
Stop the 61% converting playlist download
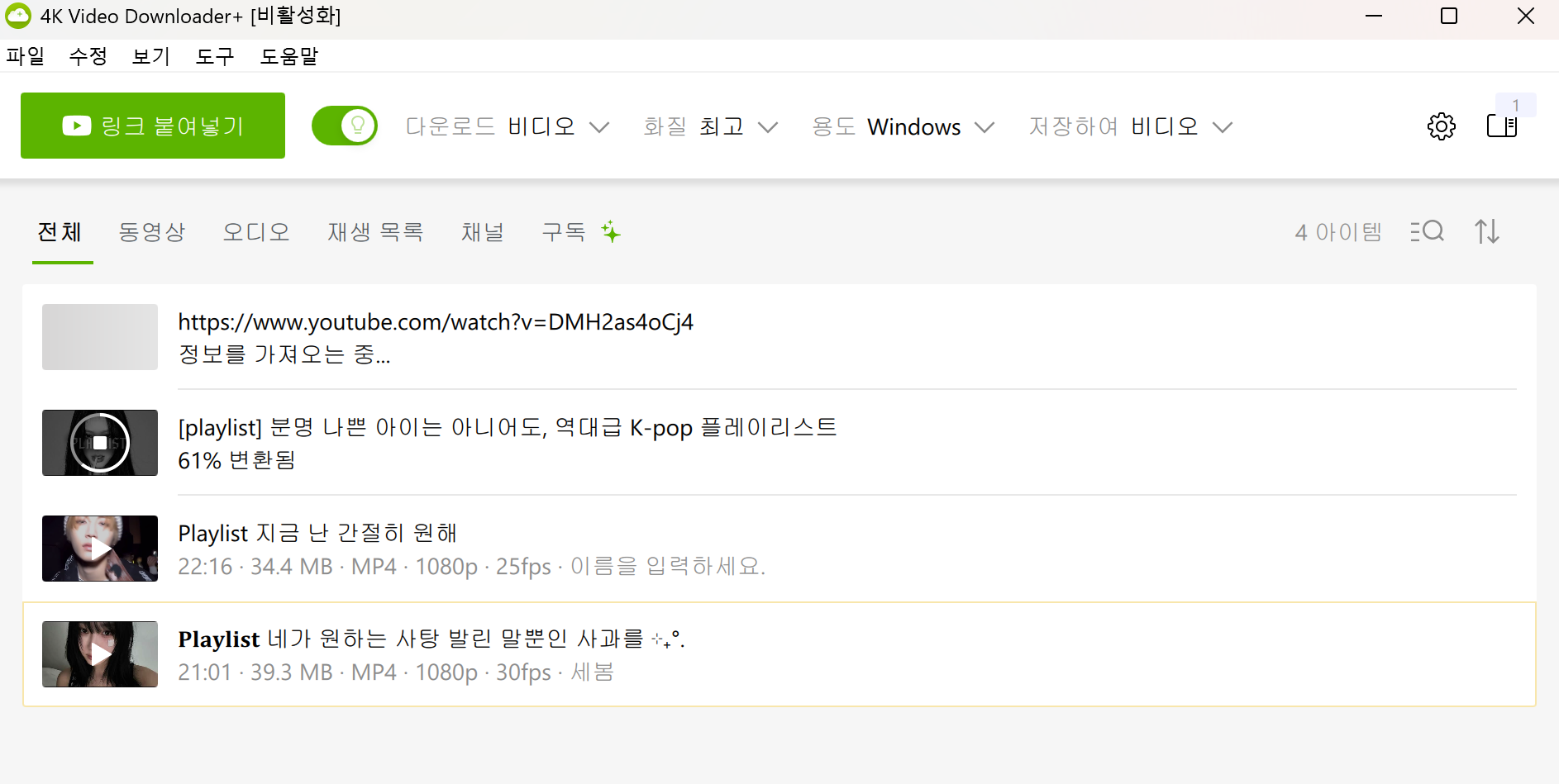click(100, 443)
